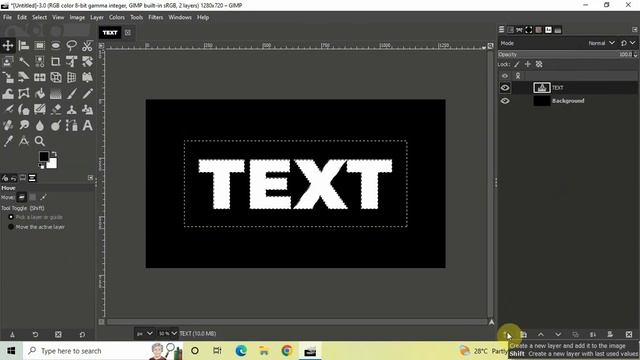640x360 pixels.
Task: Select the Gradient tool
Action: coord(56,93)
